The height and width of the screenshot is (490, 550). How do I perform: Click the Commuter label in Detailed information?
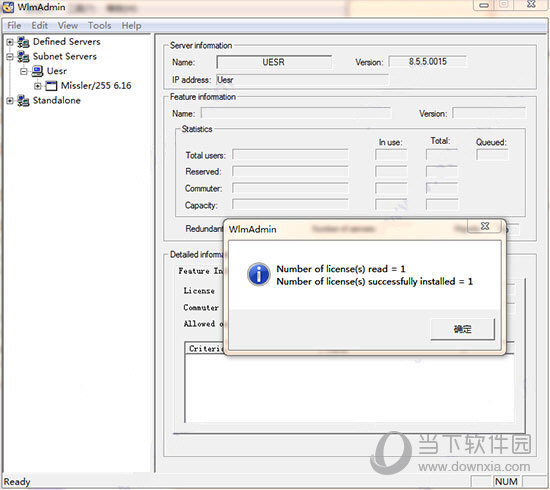click(201, 308)
